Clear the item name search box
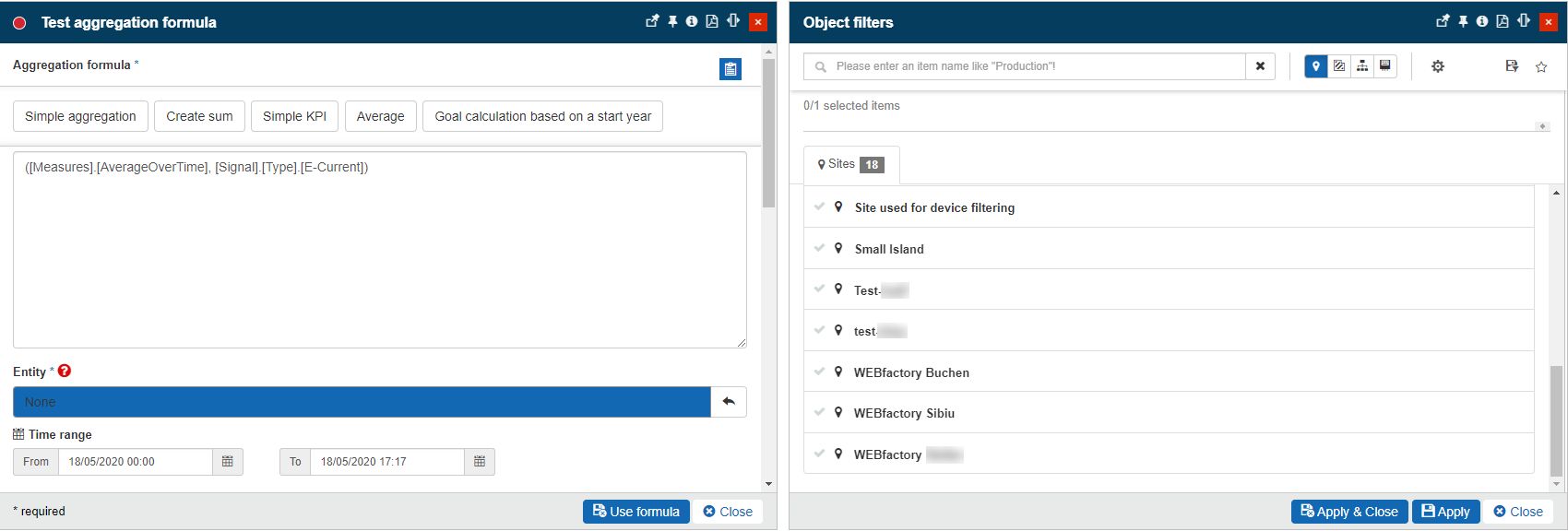 tap(1260, 66)
